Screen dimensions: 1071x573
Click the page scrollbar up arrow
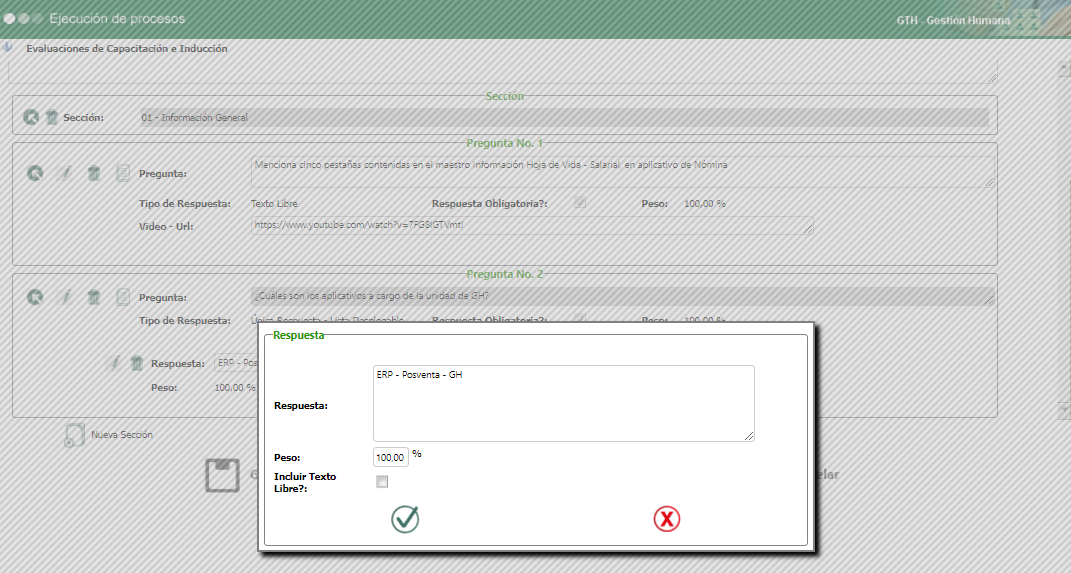(1063, 69)
